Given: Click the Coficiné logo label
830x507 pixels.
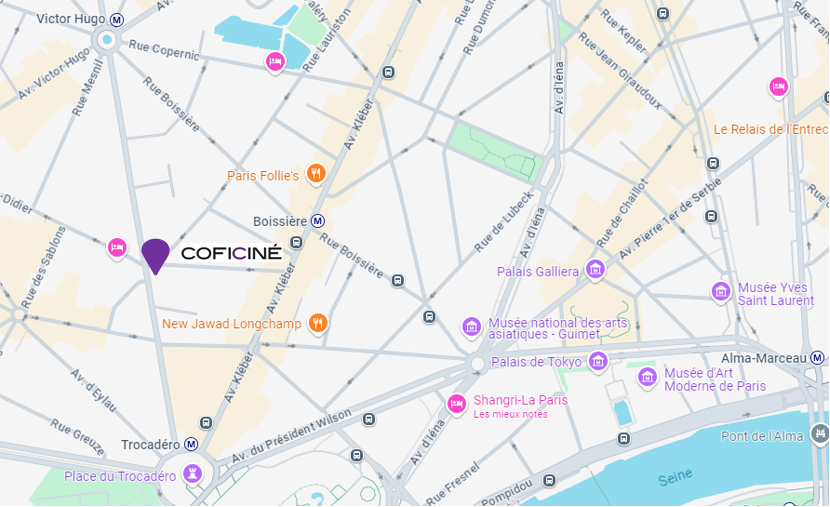Looking at the screenshot, I should pos(231,253).
